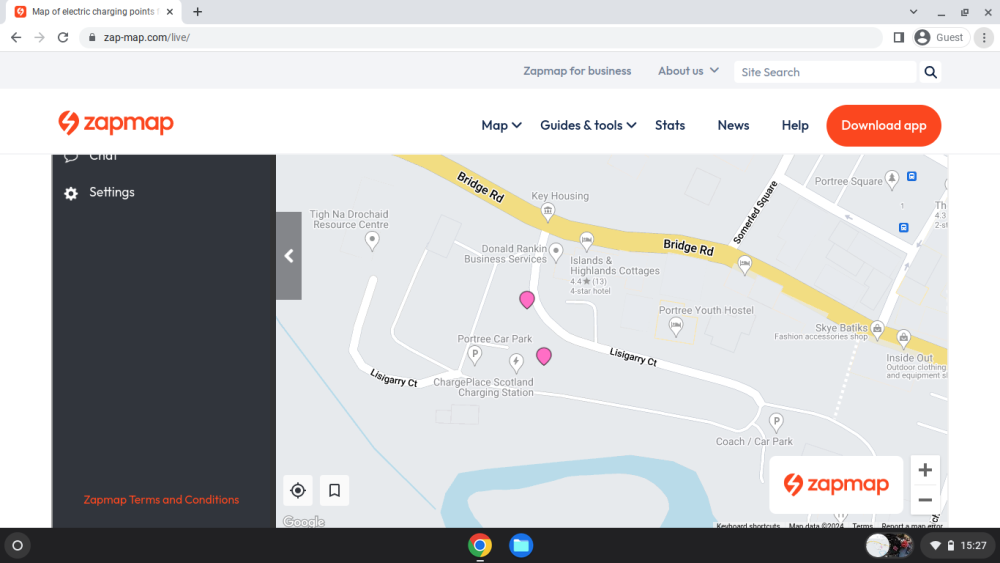Open Settings in the sidebar
The image size is (1000, 563).
[112, 192]
